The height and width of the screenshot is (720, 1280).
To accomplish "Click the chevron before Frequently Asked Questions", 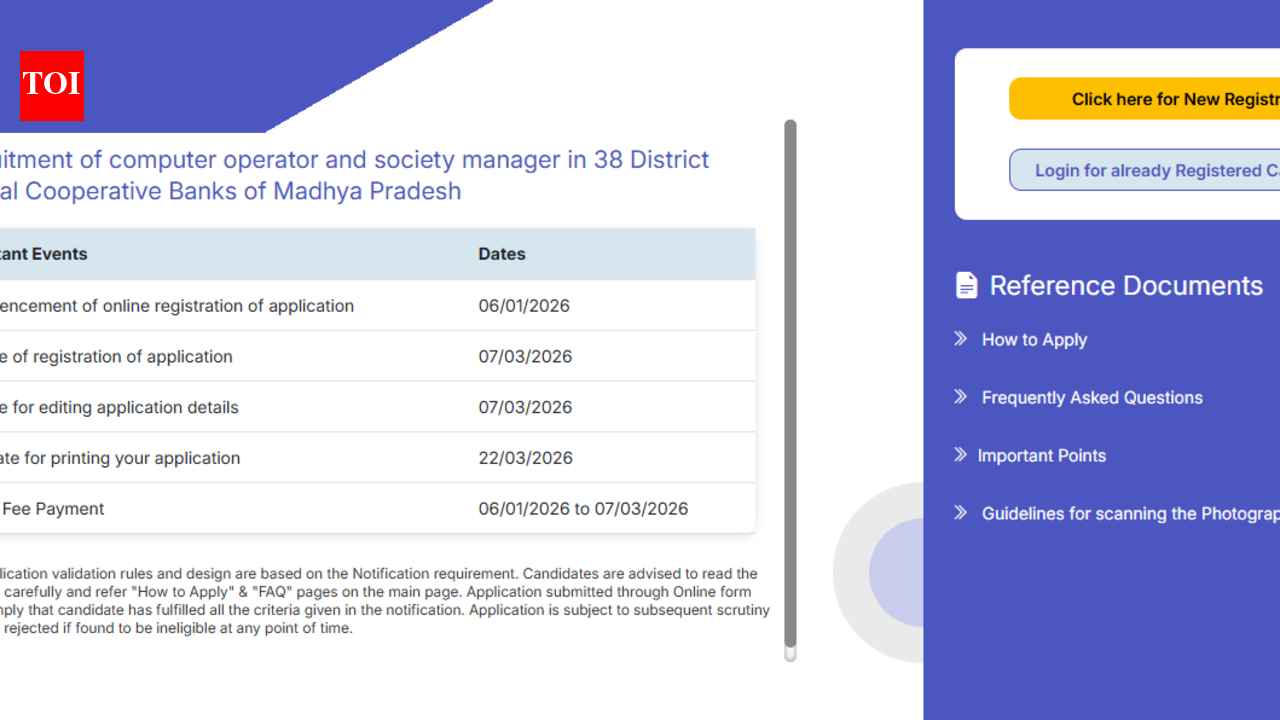I will (x=961, y=397).
